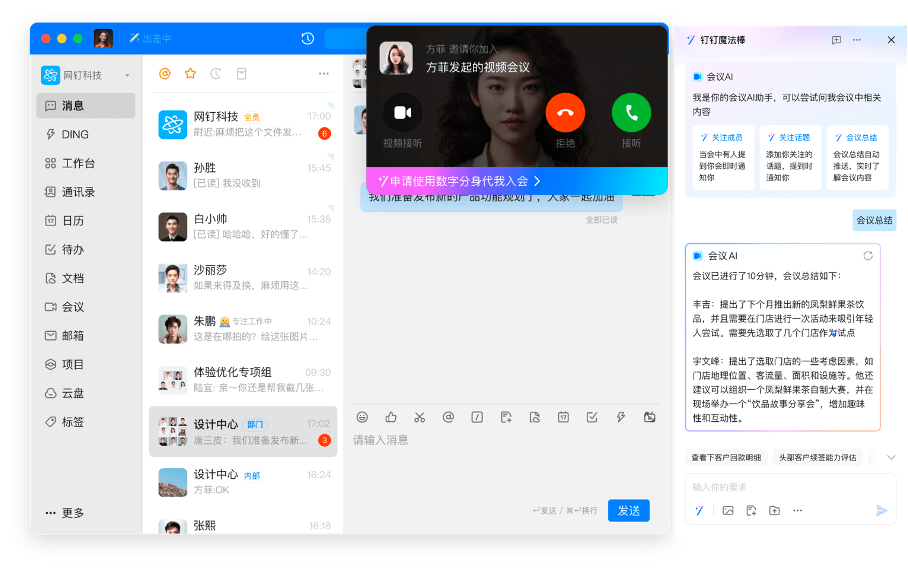Expand the 网钉科技 organization dropdown
Image resolution: width=908 pixels, height=570 pixels.
127,76
